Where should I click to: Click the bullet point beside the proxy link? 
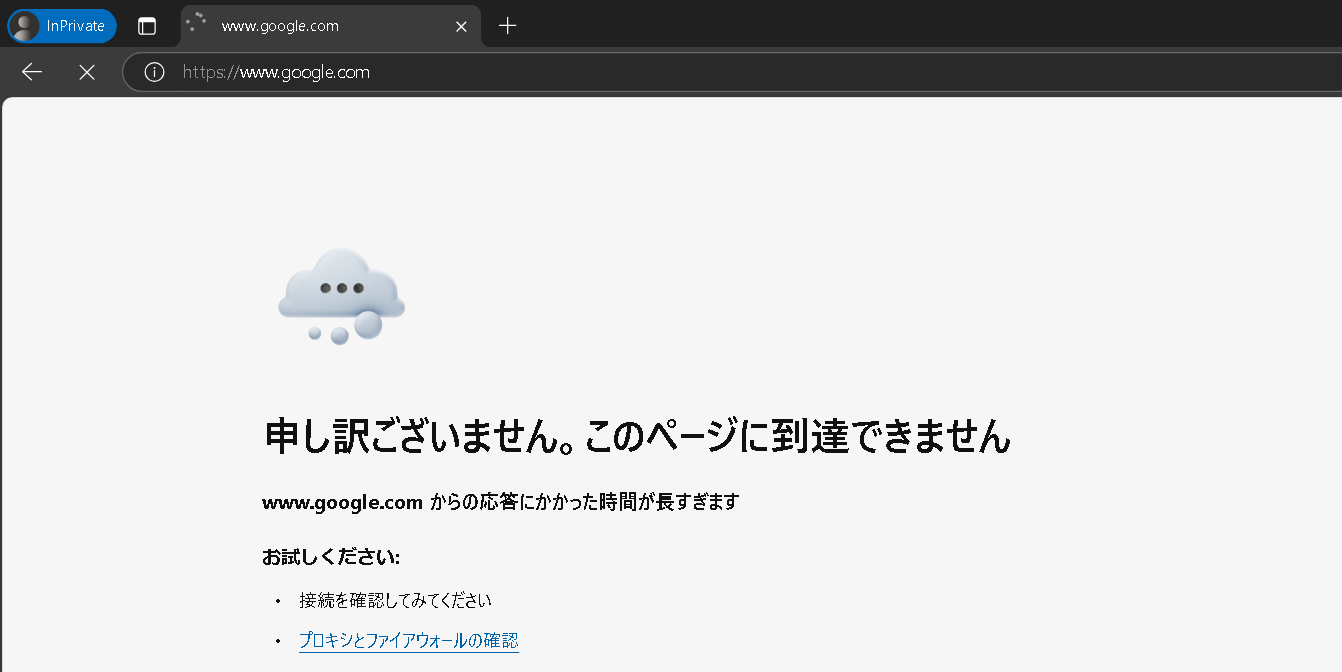coord(278,640)
